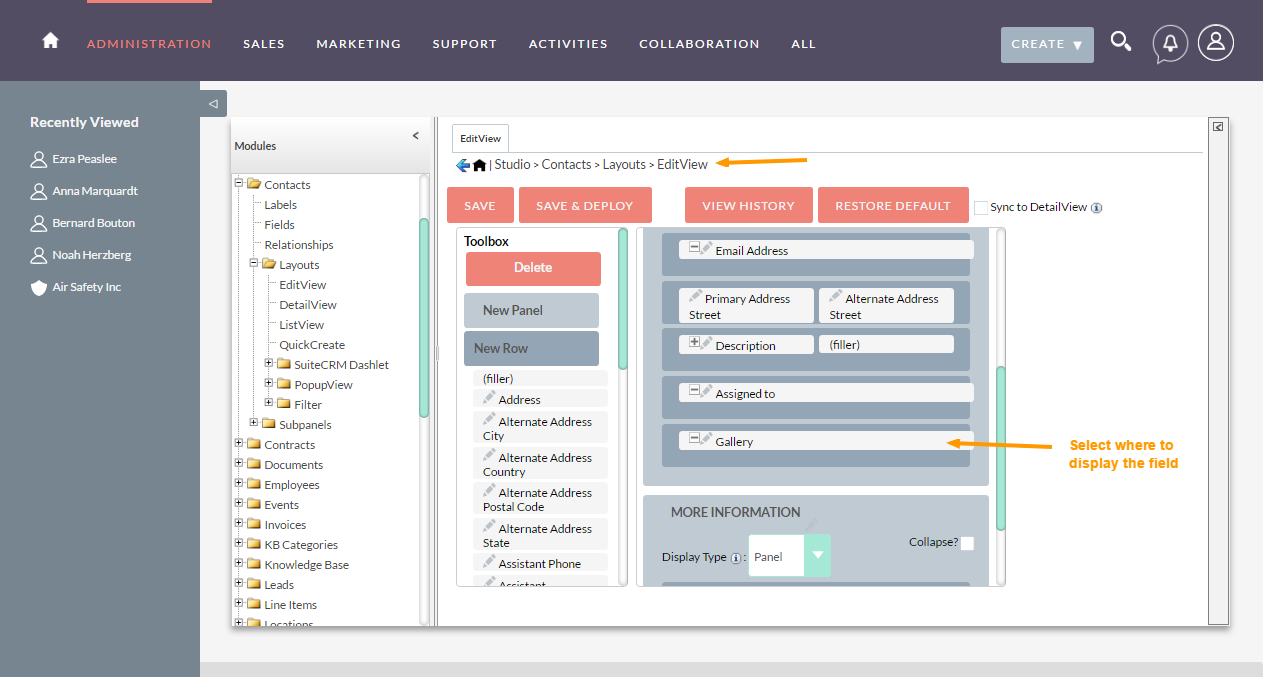Screen dimensions: 1263x677
Task: Open the MARKETING menu
Action: click(x=358, y=44)
